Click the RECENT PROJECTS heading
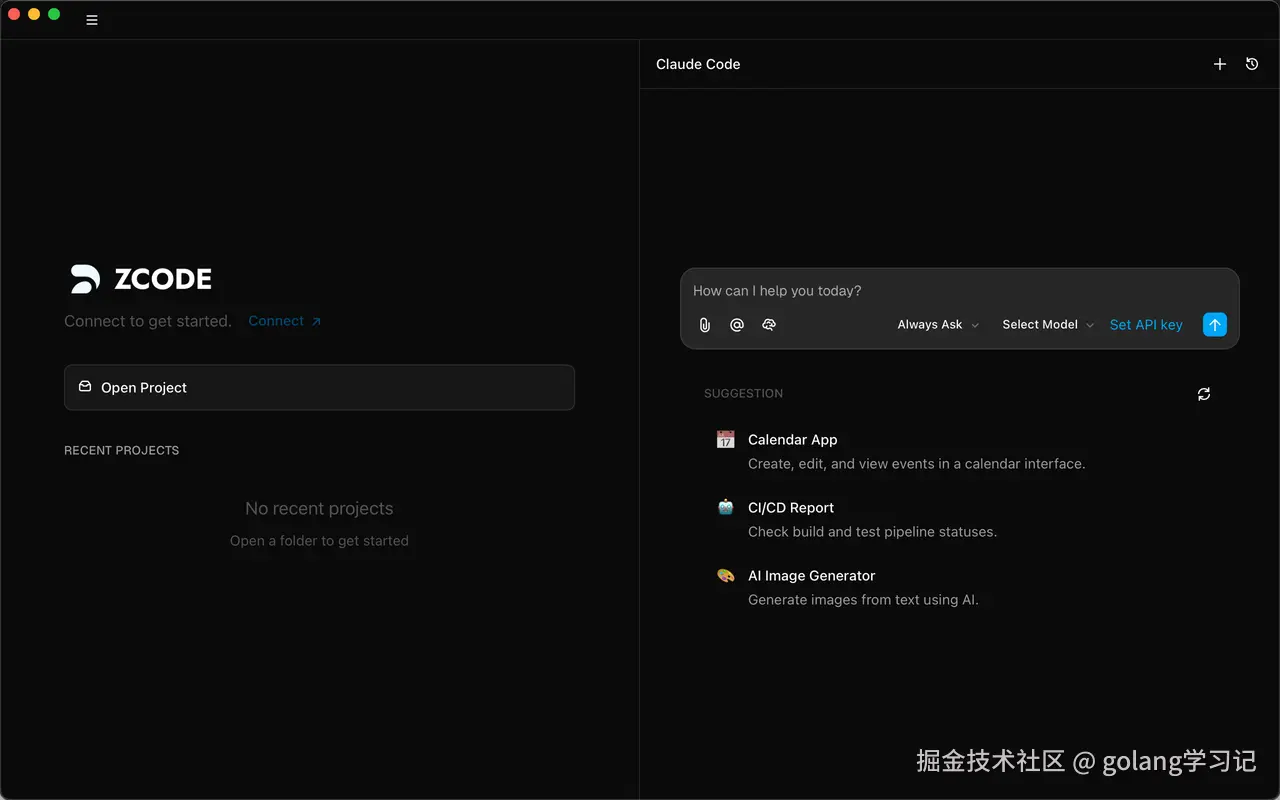Screen dimensions: 1280x800 tap(122, 451)
